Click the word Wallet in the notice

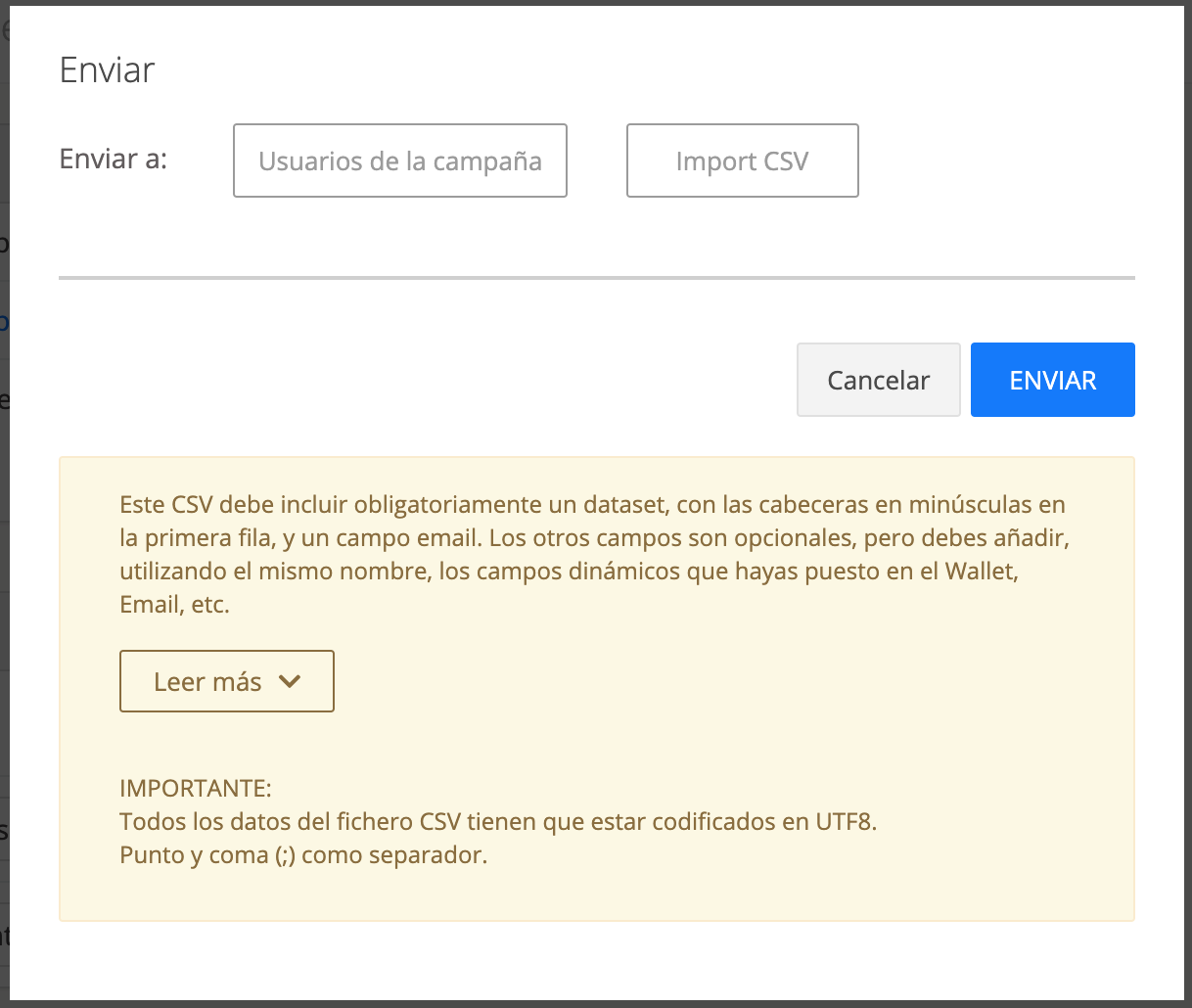(x=981, y=572)
